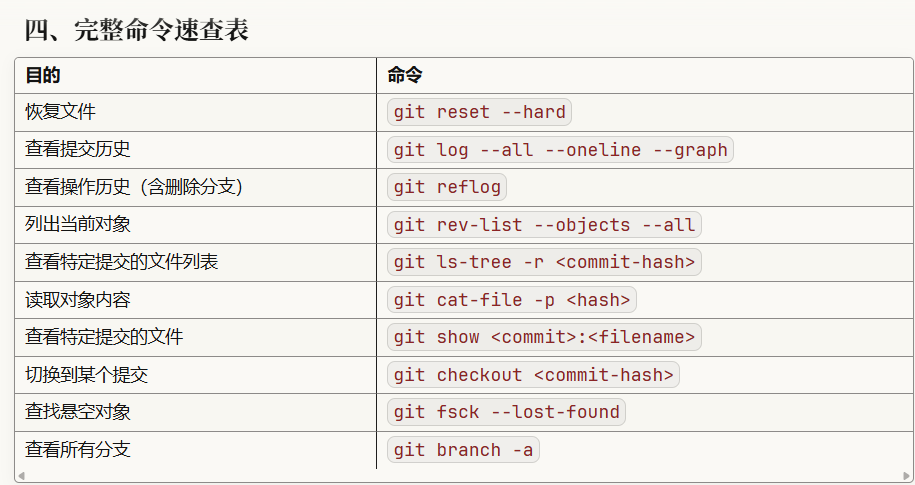Click the "目的" column header

(43, 75)
